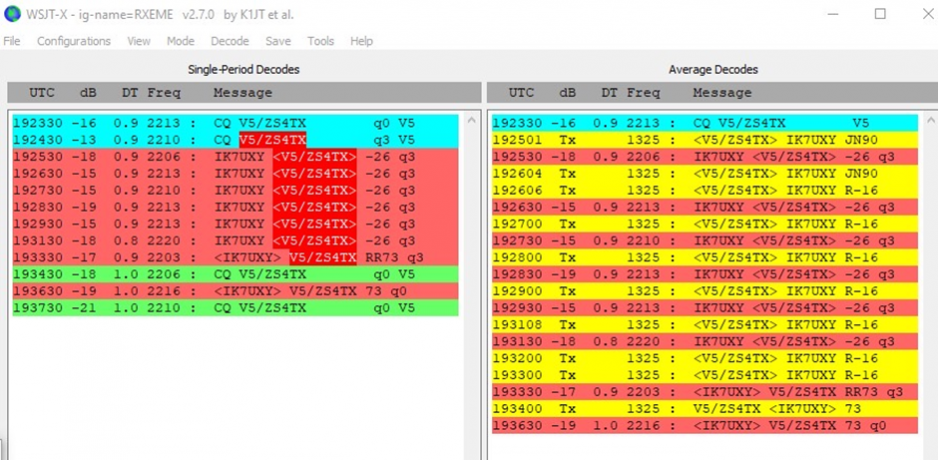This screenshot has width=938, height=460.
Task: Minimize the WSJT-X window
Action: 833,14
